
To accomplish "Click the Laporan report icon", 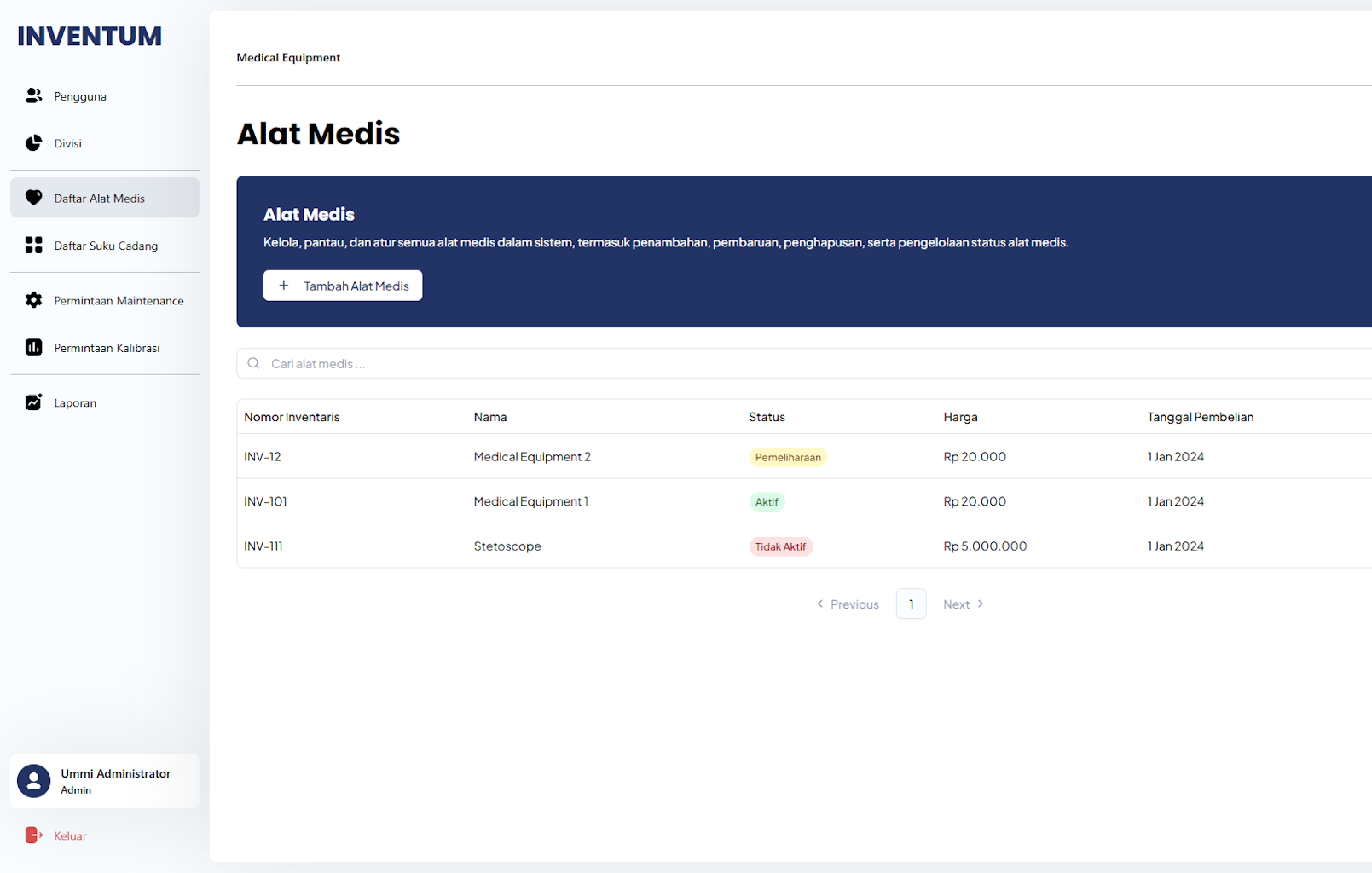I will (x=33, y=402).
